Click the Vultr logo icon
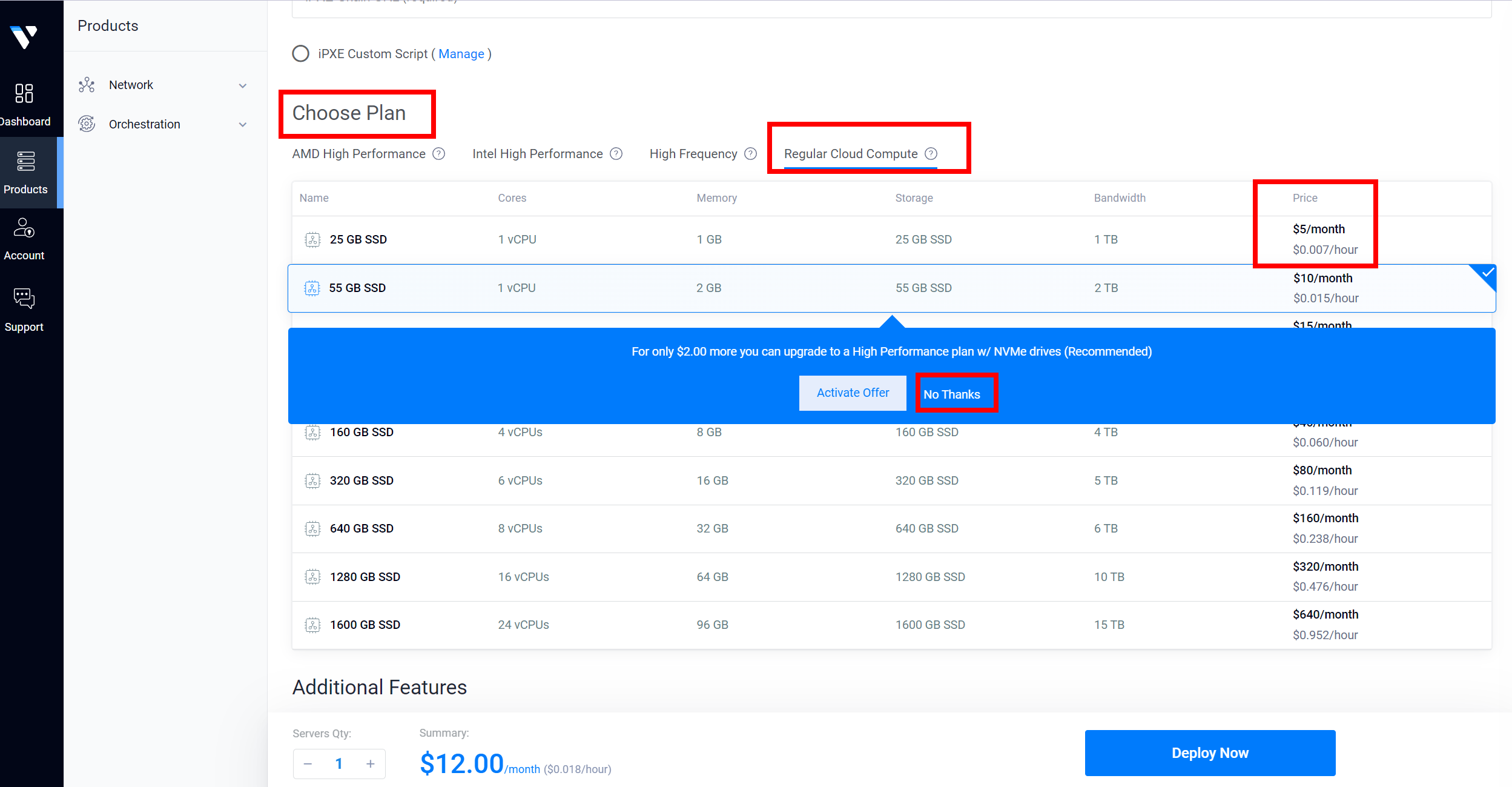 coord(24,37)
